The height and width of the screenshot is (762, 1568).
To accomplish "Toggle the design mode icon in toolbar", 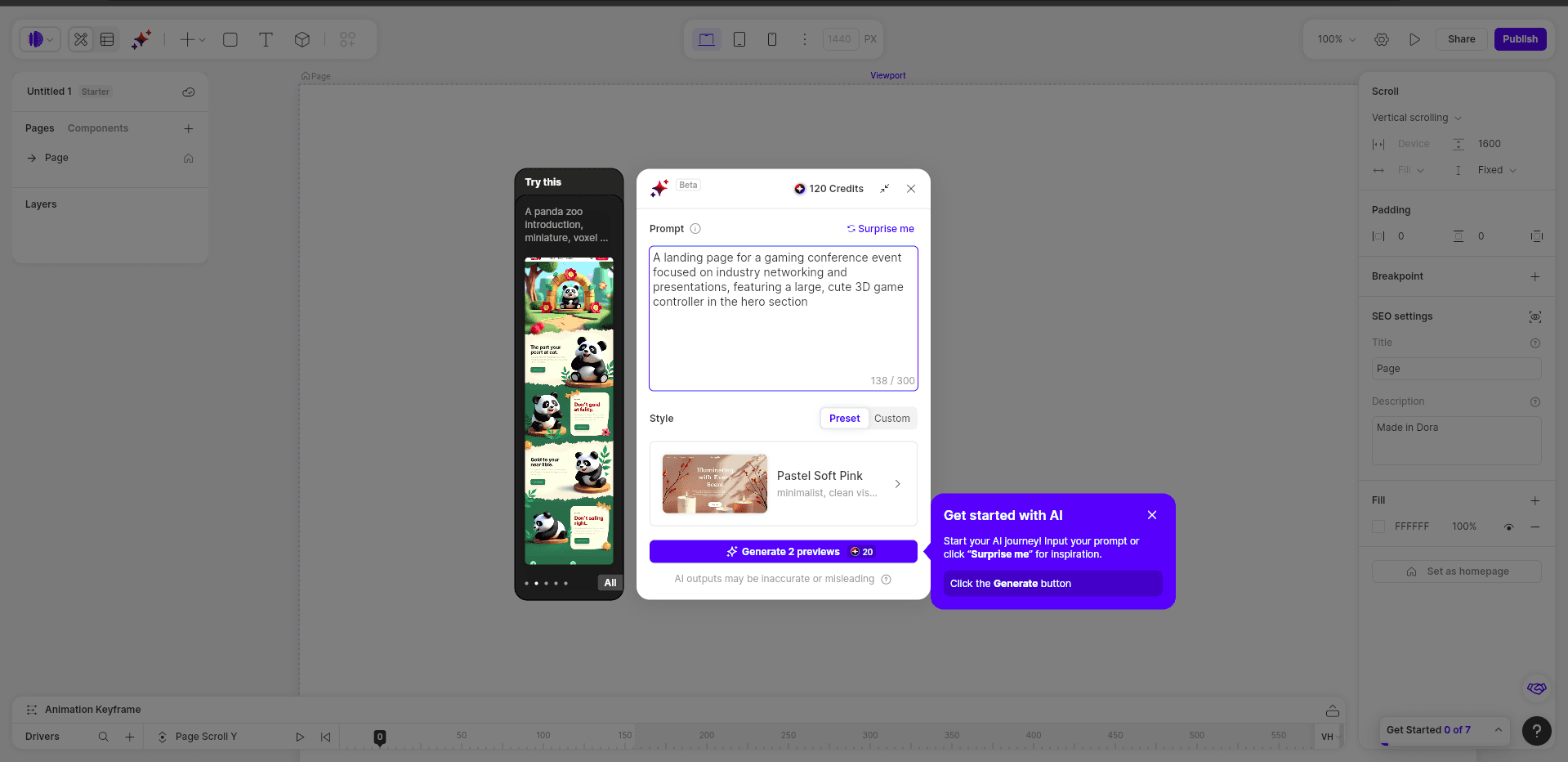I will (x=81, y=39).
